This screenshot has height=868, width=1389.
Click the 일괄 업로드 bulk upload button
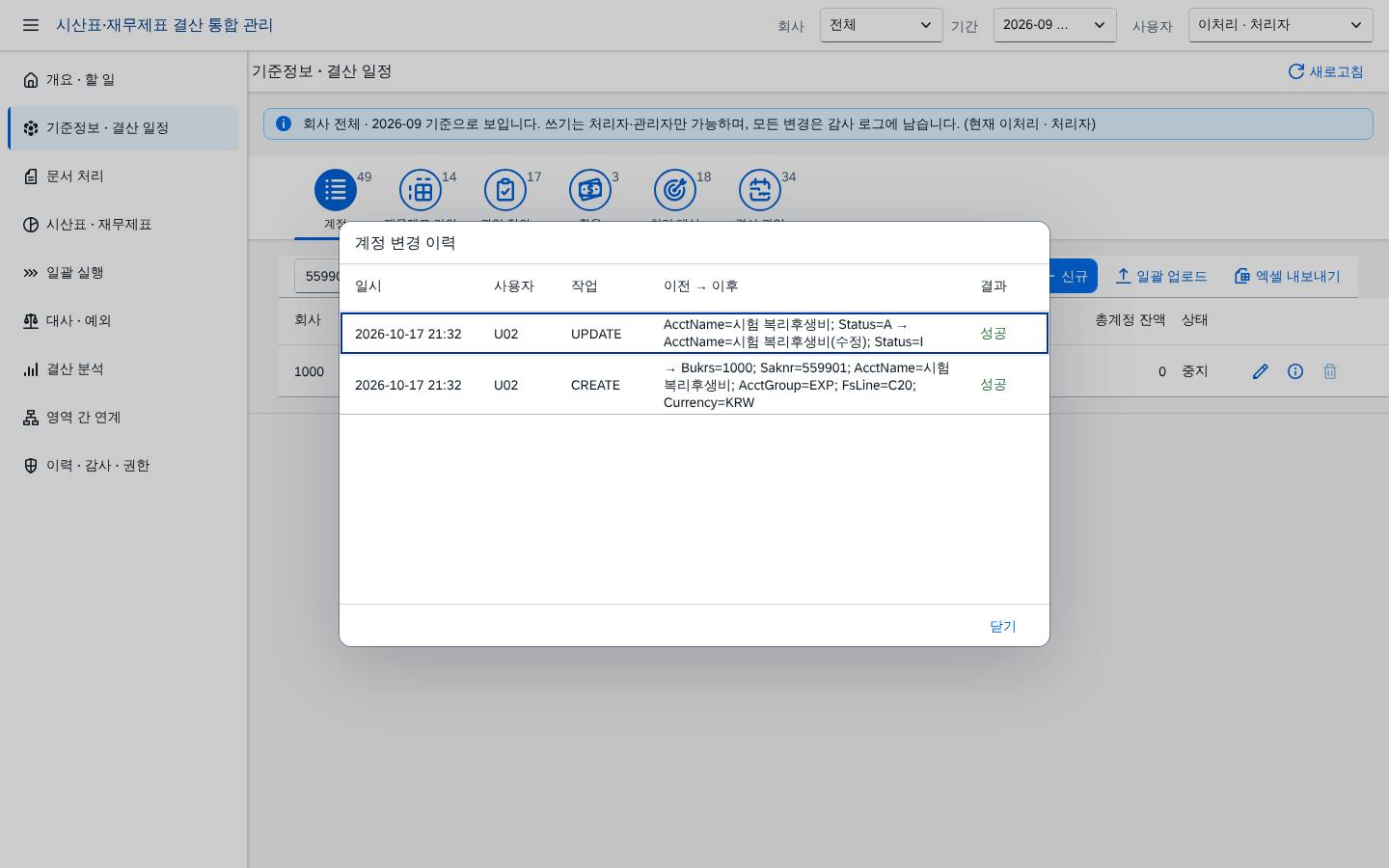tap(1161, 277)
